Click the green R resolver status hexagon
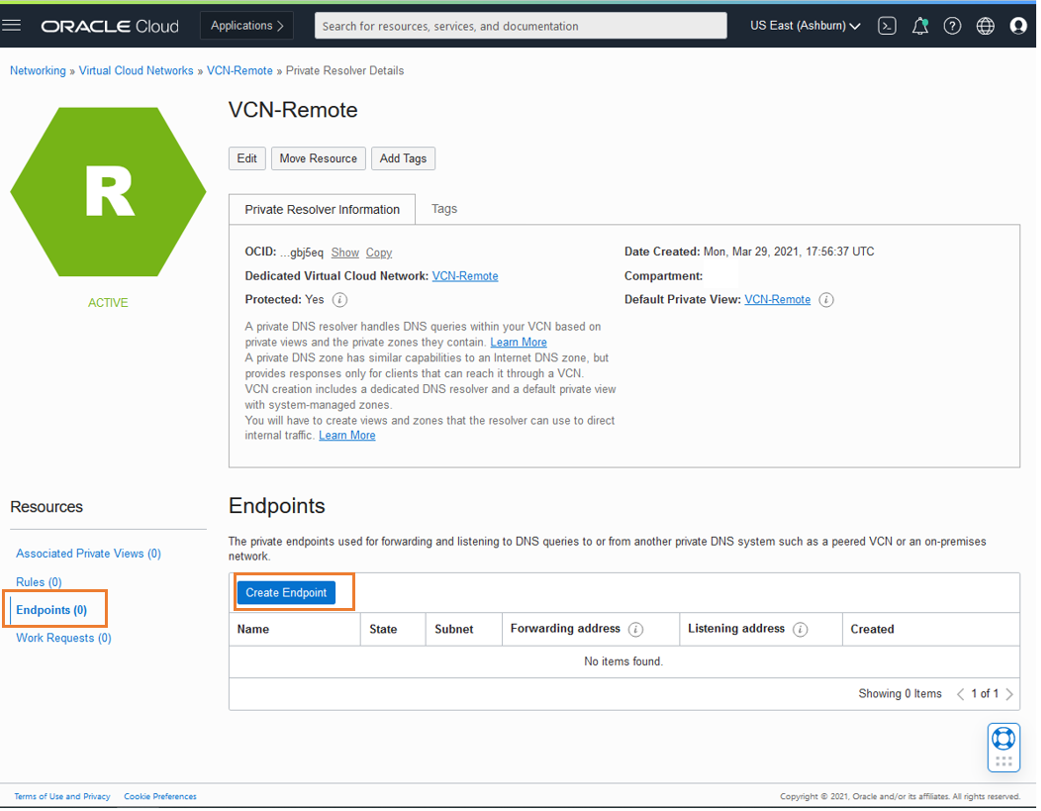The height and width of the screenshot is (811, 1041). coord(108,192)
